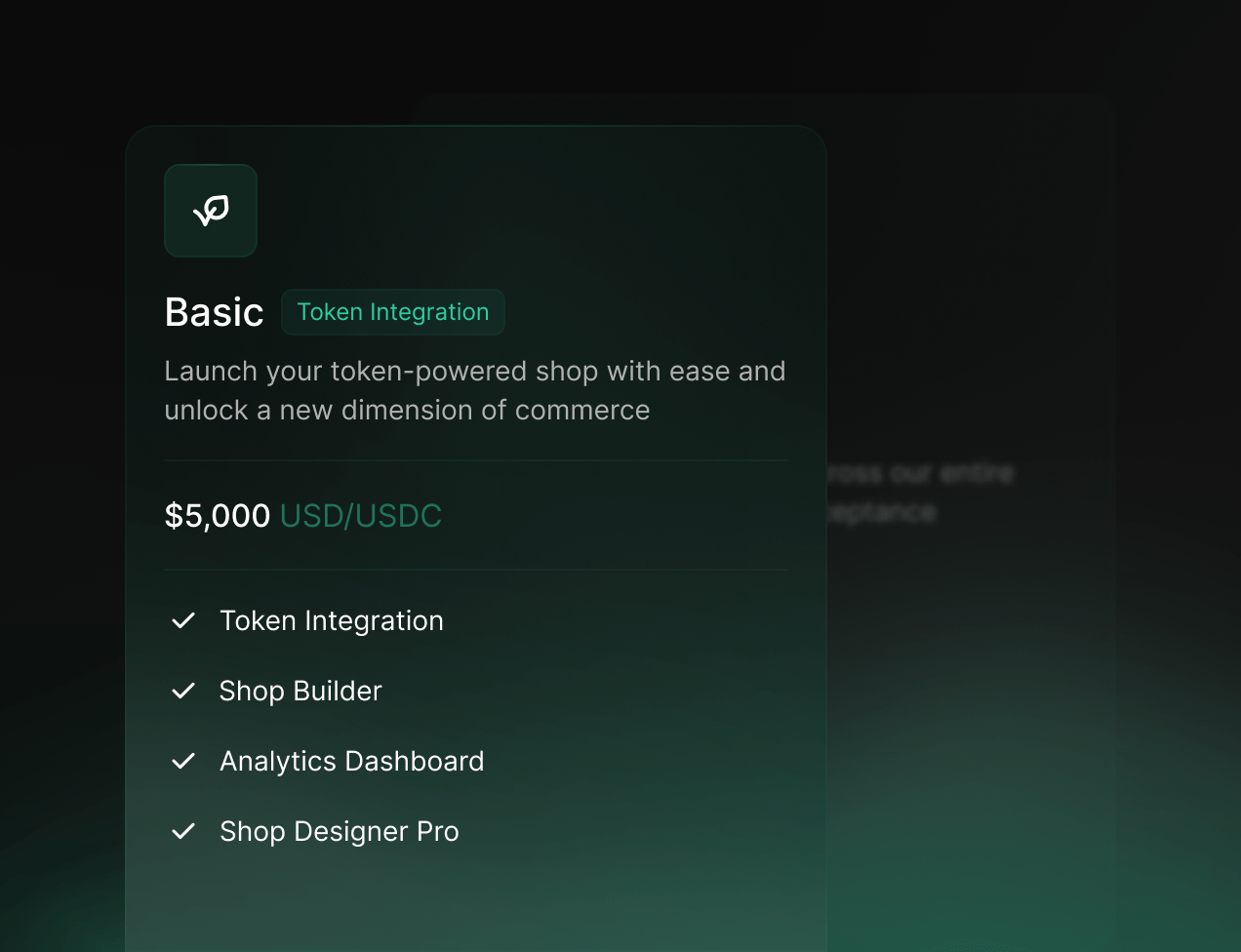Click the Token Integration feature row text
Viewport: 1241px width, 952px height.
332,621
